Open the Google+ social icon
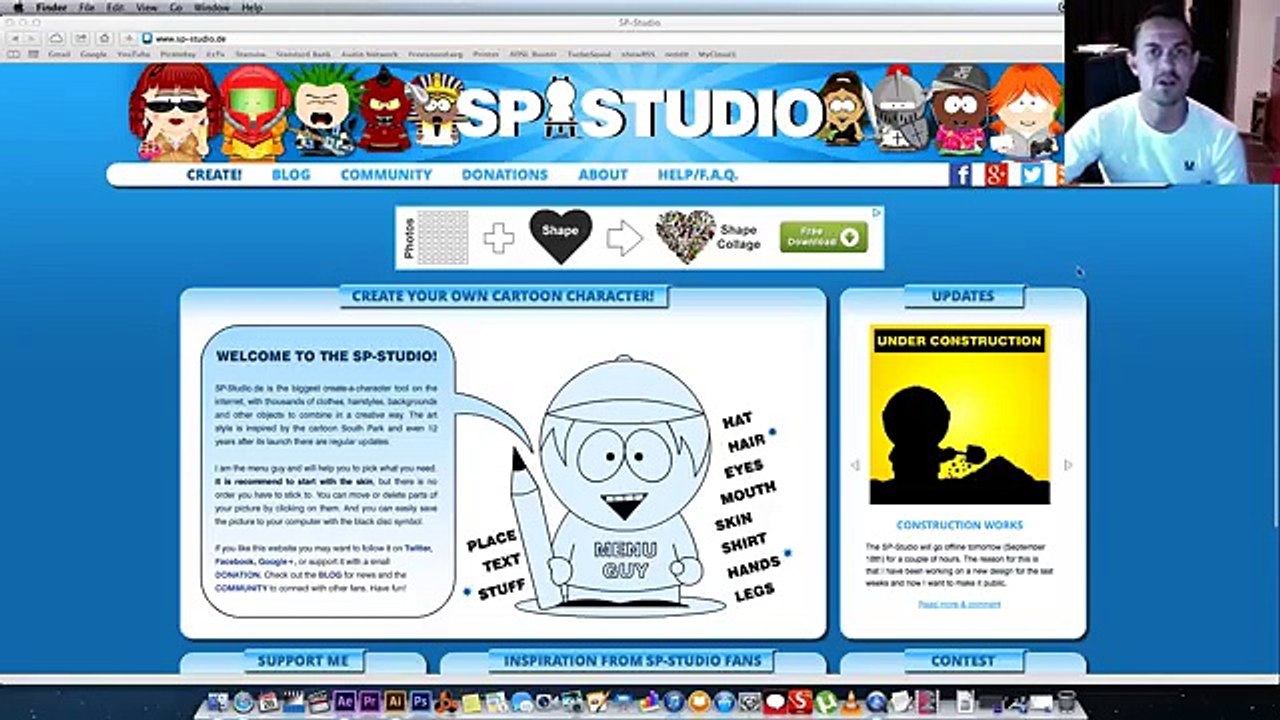The width and height of the screenshot is (1280, 720). point(996,175)
